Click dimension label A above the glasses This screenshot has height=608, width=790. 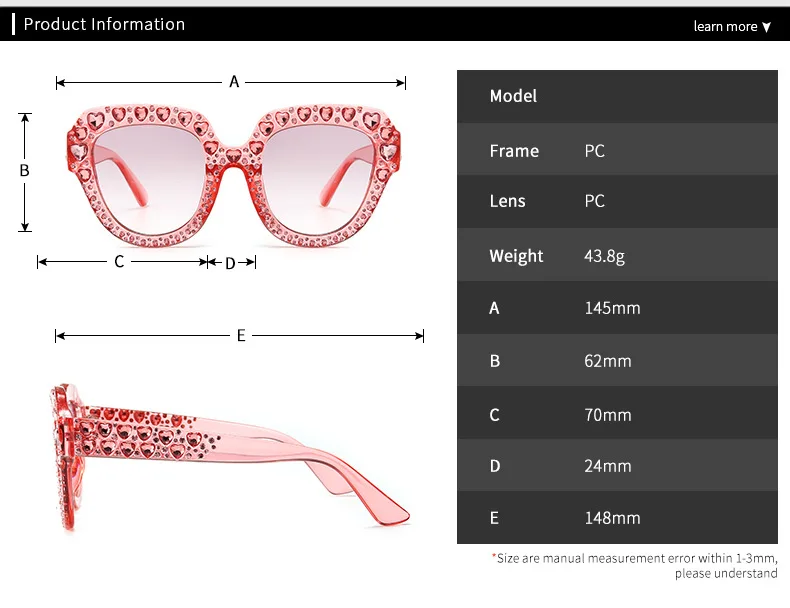point(234,82)
